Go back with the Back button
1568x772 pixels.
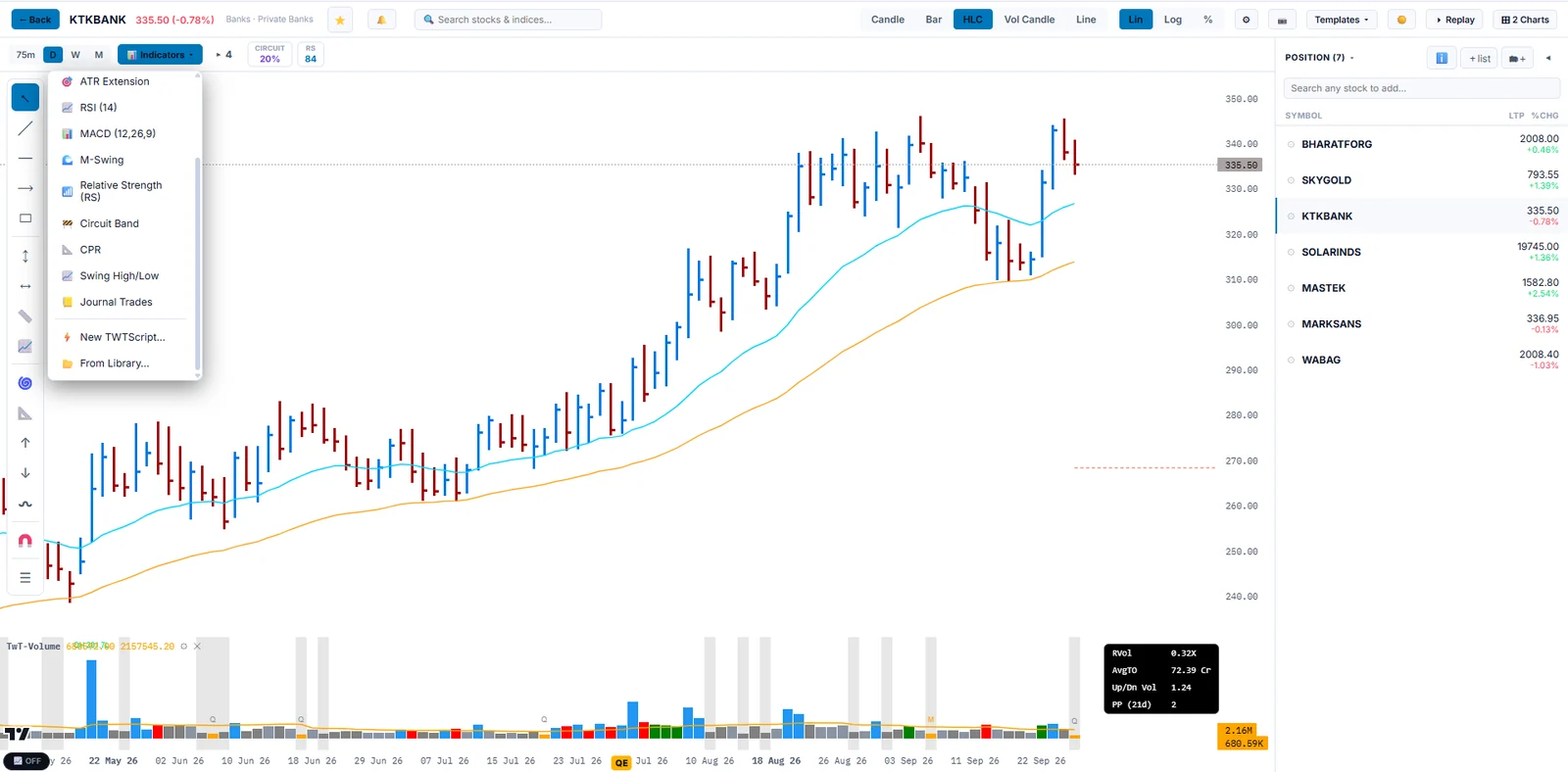(x=35, y=20)
